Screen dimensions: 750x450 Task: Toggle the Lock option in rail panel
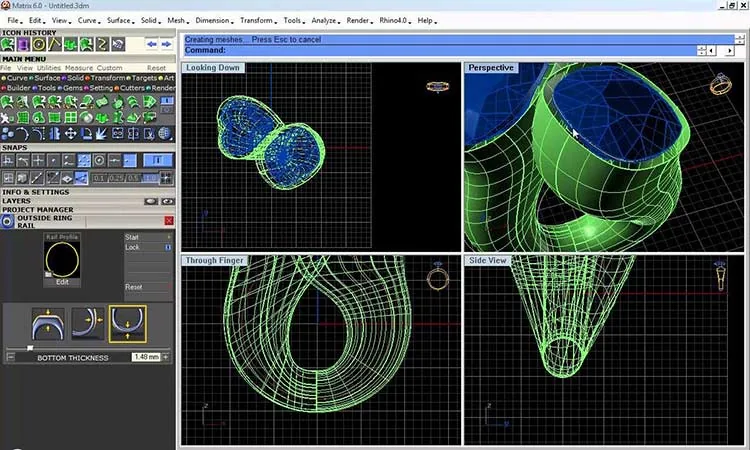point(148,247)
